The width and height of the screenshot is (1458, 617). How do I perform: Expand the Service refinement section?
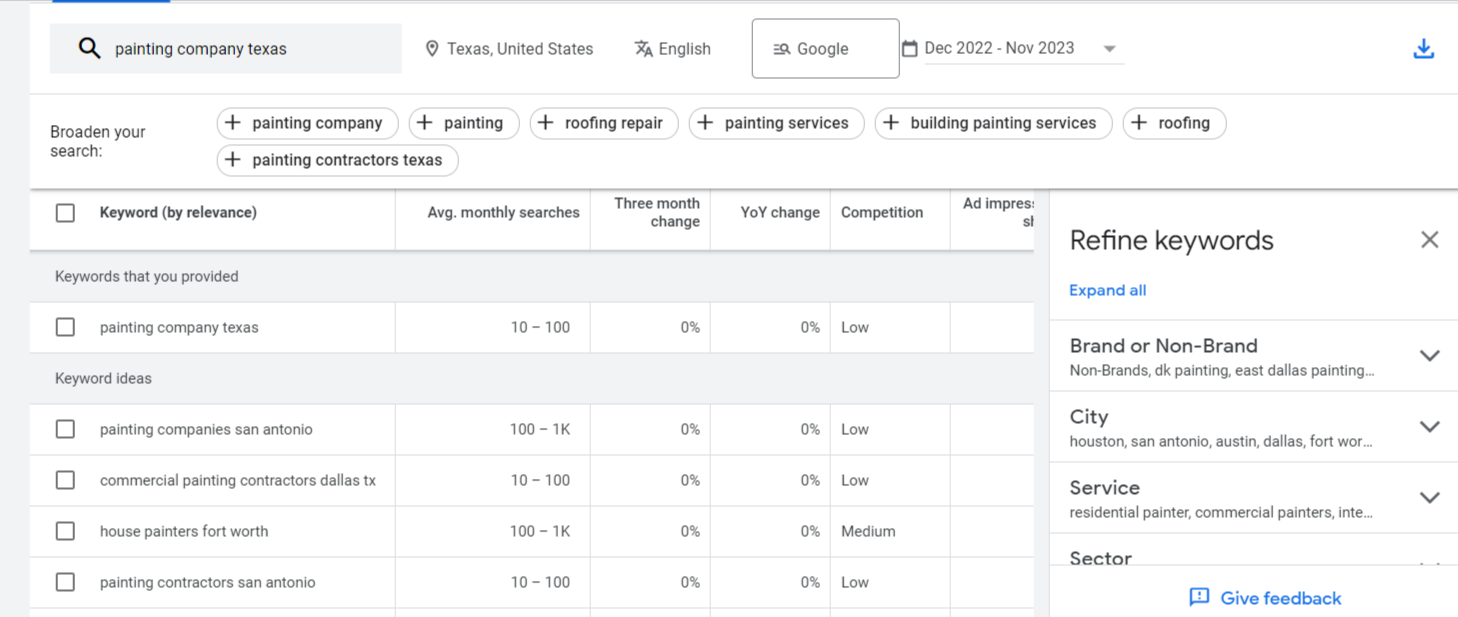pyautogui.click(x=1429, y=497)
